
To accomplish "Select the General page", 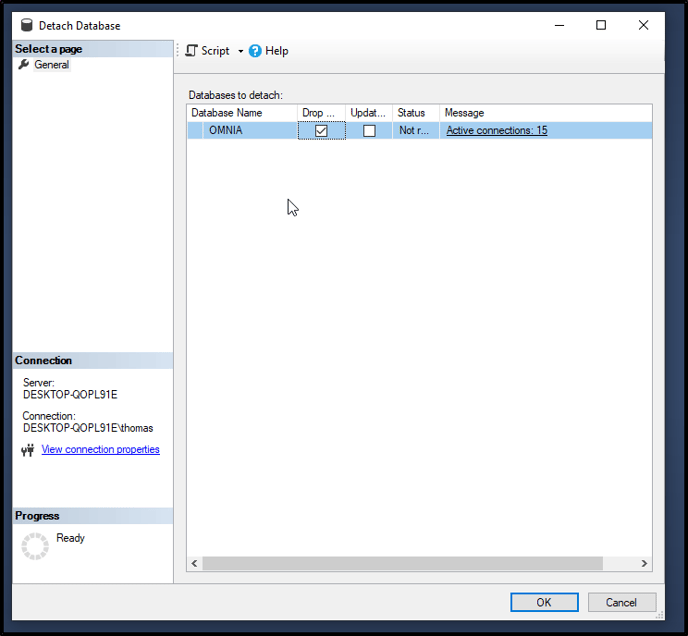I will (x=51, y=65).
